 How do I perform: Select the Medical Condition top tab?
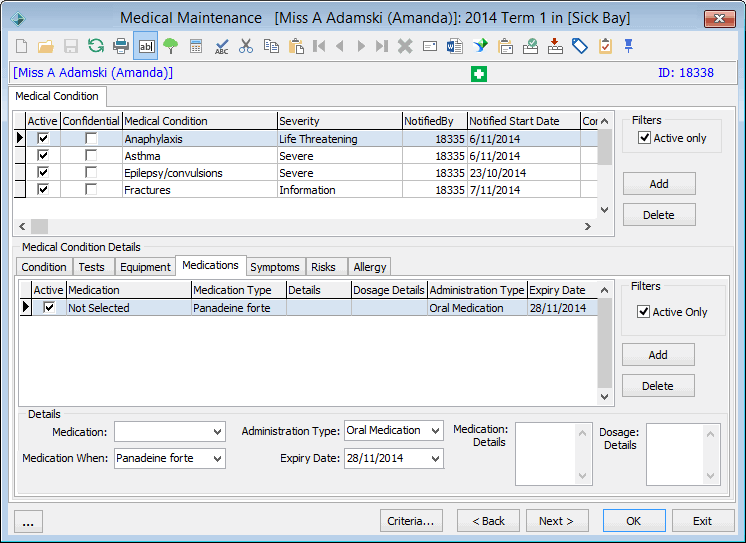tap(57, 96)
